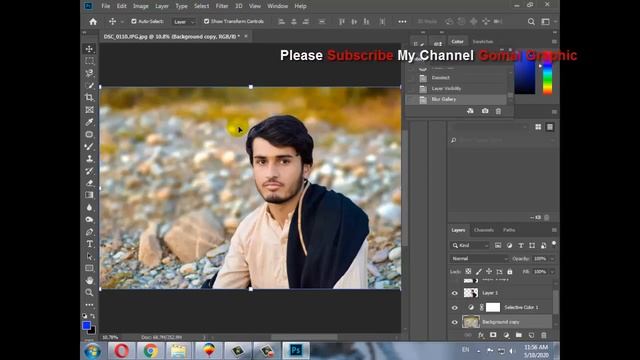The width and height of the screenshot is (640, 360).
Task: Open the layer filter Kind dropdown
Action: tap(470, 245)
